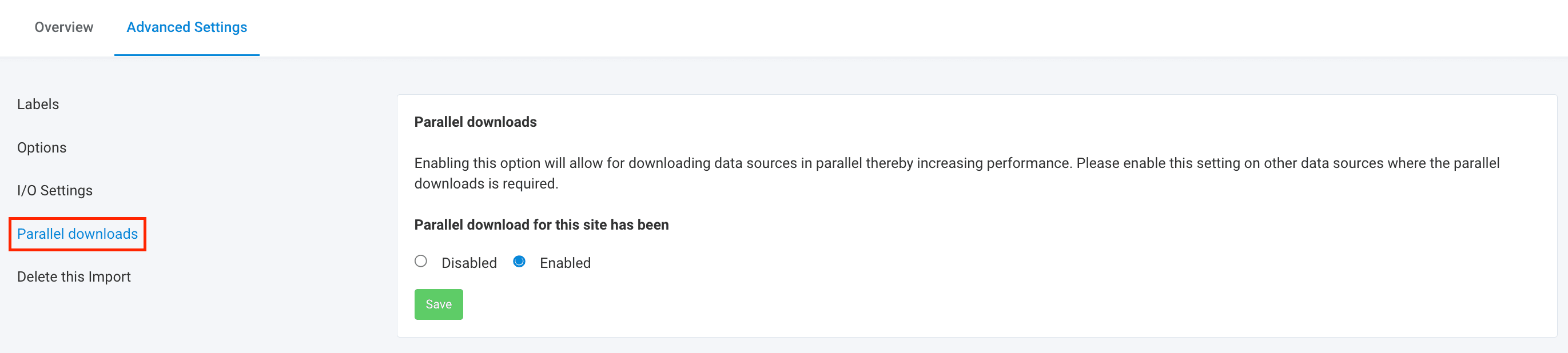This screenshot has width=1568, height=353.
Task: Click the 'downloads is required.' text line
Action: pyautogui.click(x=485, y=184)
